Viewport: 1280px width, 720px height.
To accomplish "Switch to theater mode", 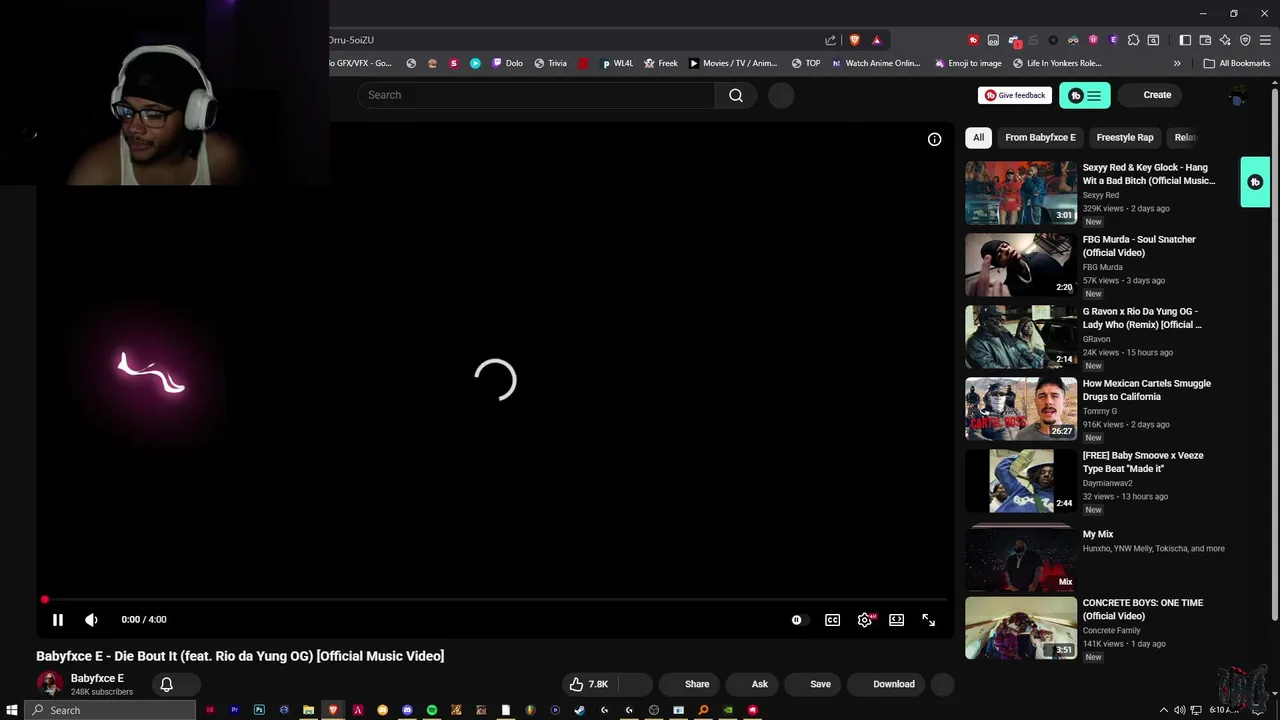I will [x=897, y=620].
